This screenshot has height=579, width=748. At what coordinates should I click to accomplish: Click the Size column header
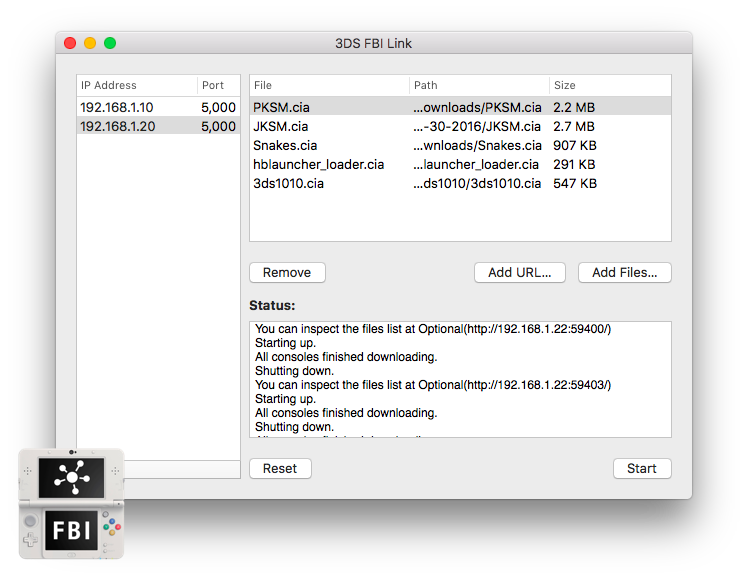(x=610, y=85)
